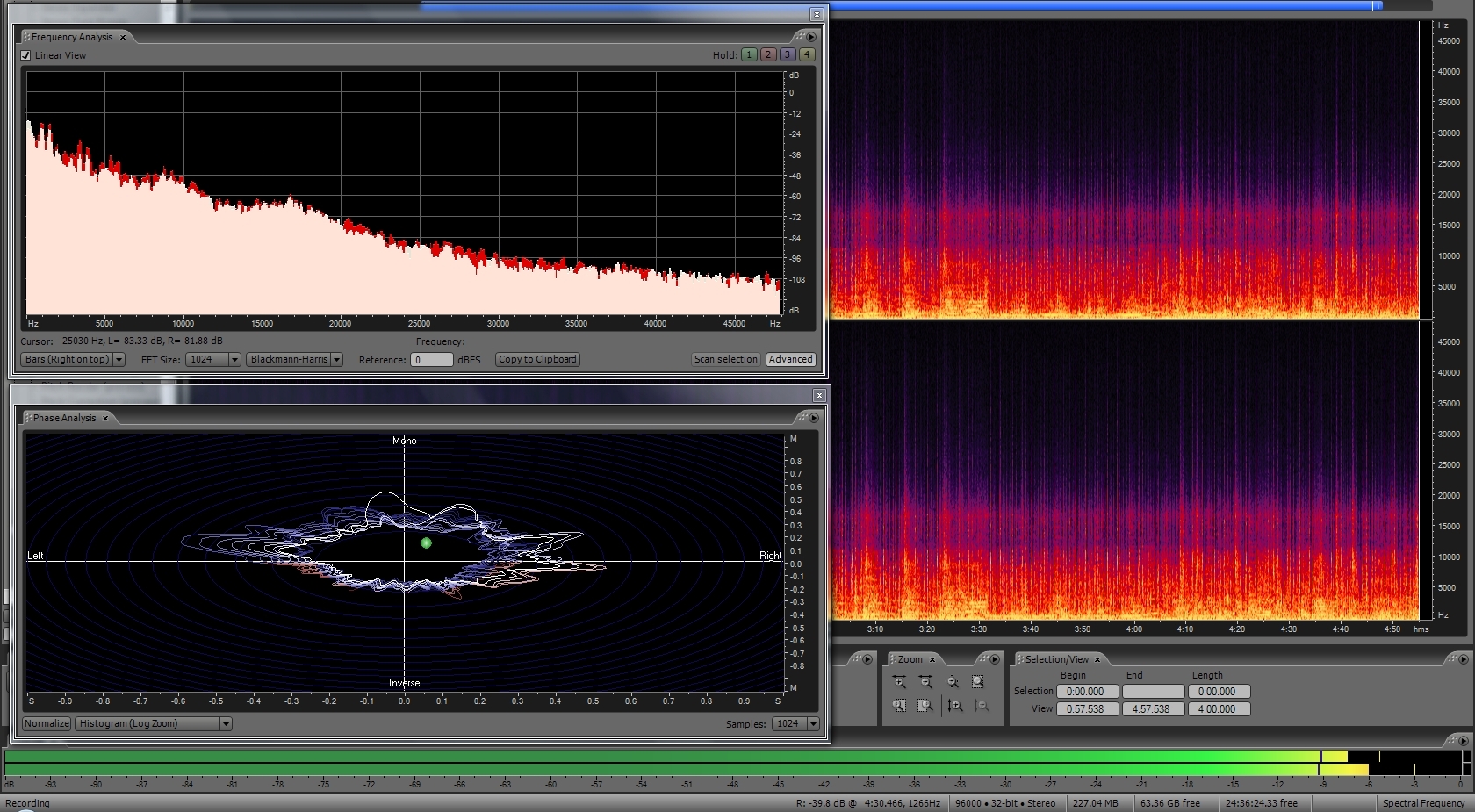Viewport: 1475px width, 812px height.
Task: Click the Reference dBFS input field
Action: point(432,360)
